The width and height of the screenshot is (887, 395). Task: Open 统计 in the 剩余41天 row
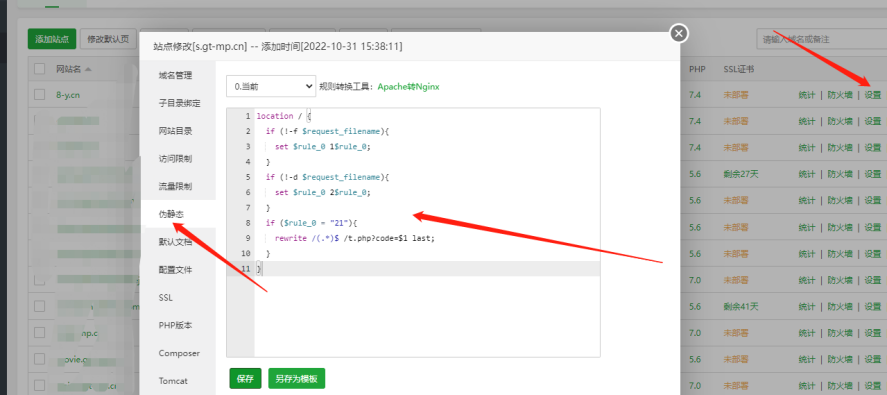click(x=807, y=306)
